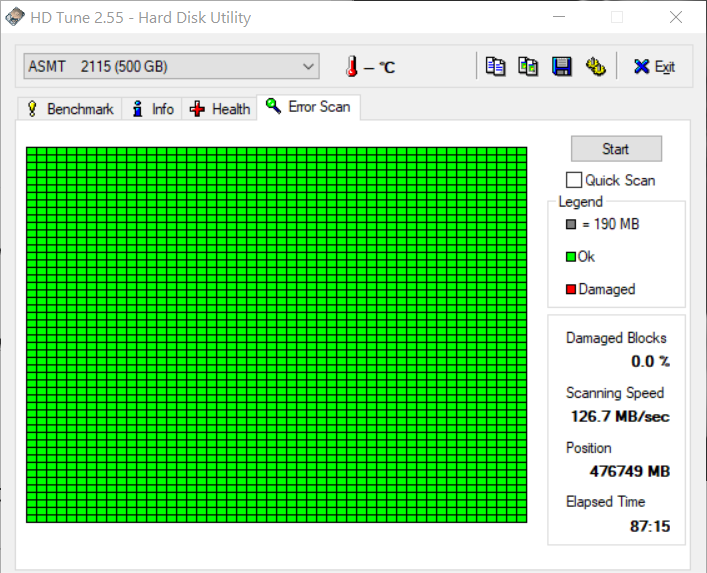Viewport: 707px width, 573px height.
Task: Expand the ASMT 2115 drive dropdown
Action: (308, 67)
